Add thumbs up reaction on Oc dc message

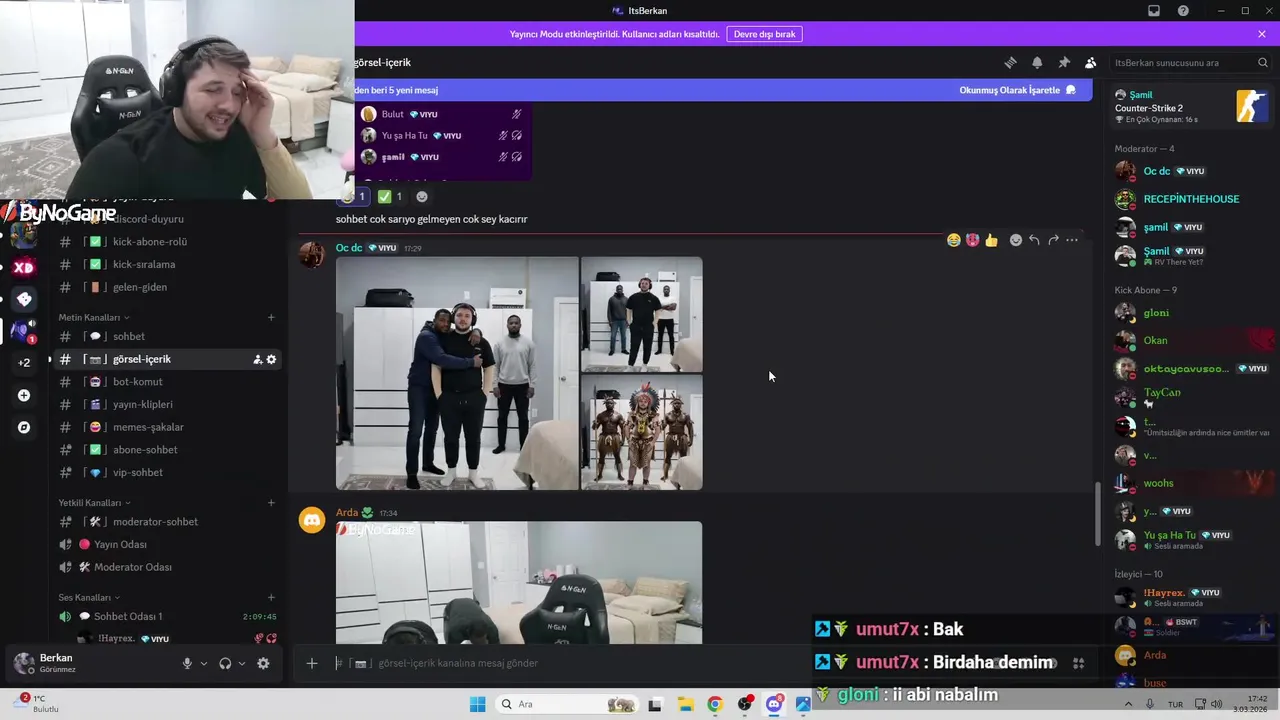point(991,240)
